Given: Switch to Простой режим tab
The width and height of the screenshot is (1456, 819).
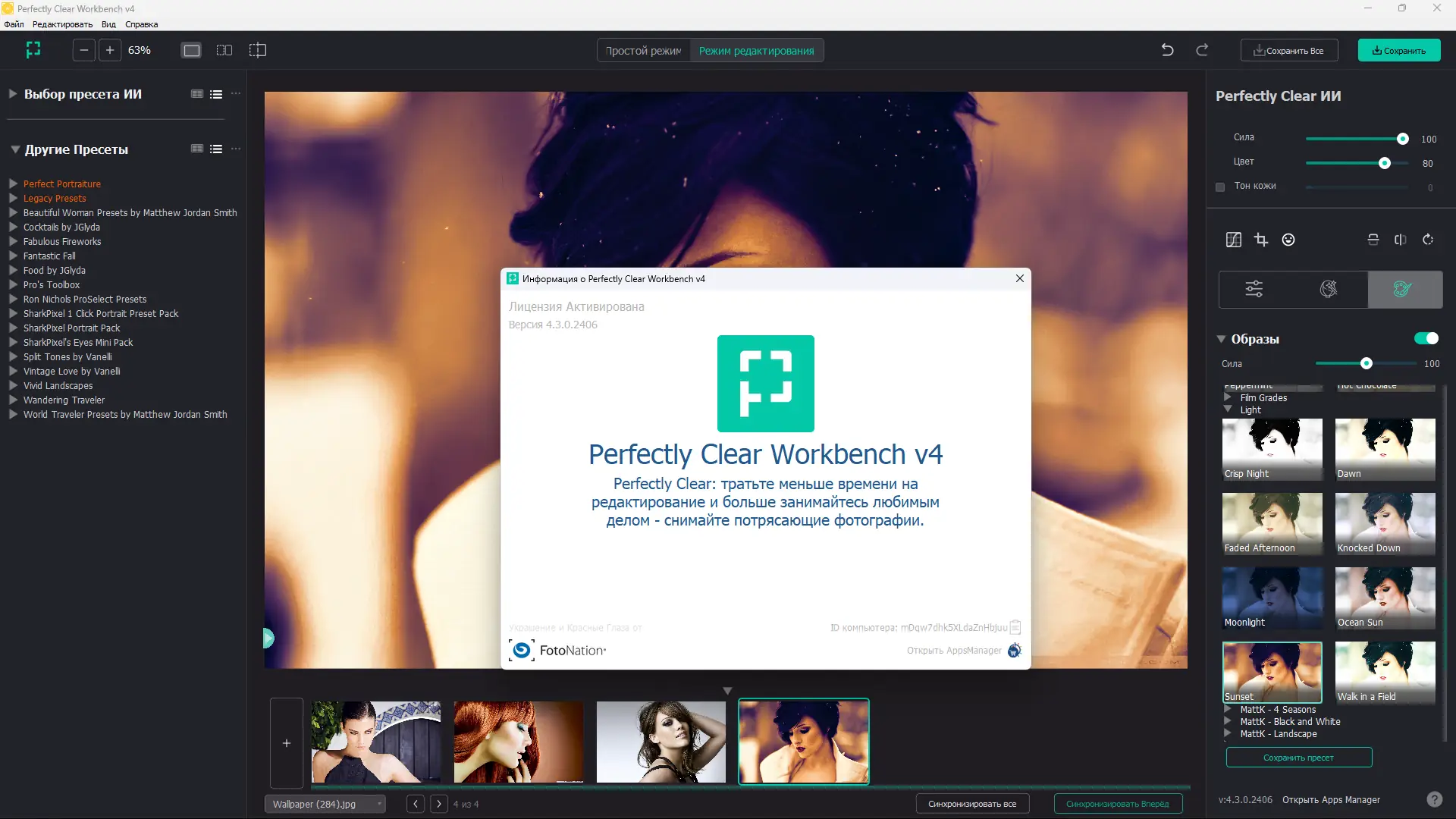Looking at the screenshot, I should click(643, 51).
